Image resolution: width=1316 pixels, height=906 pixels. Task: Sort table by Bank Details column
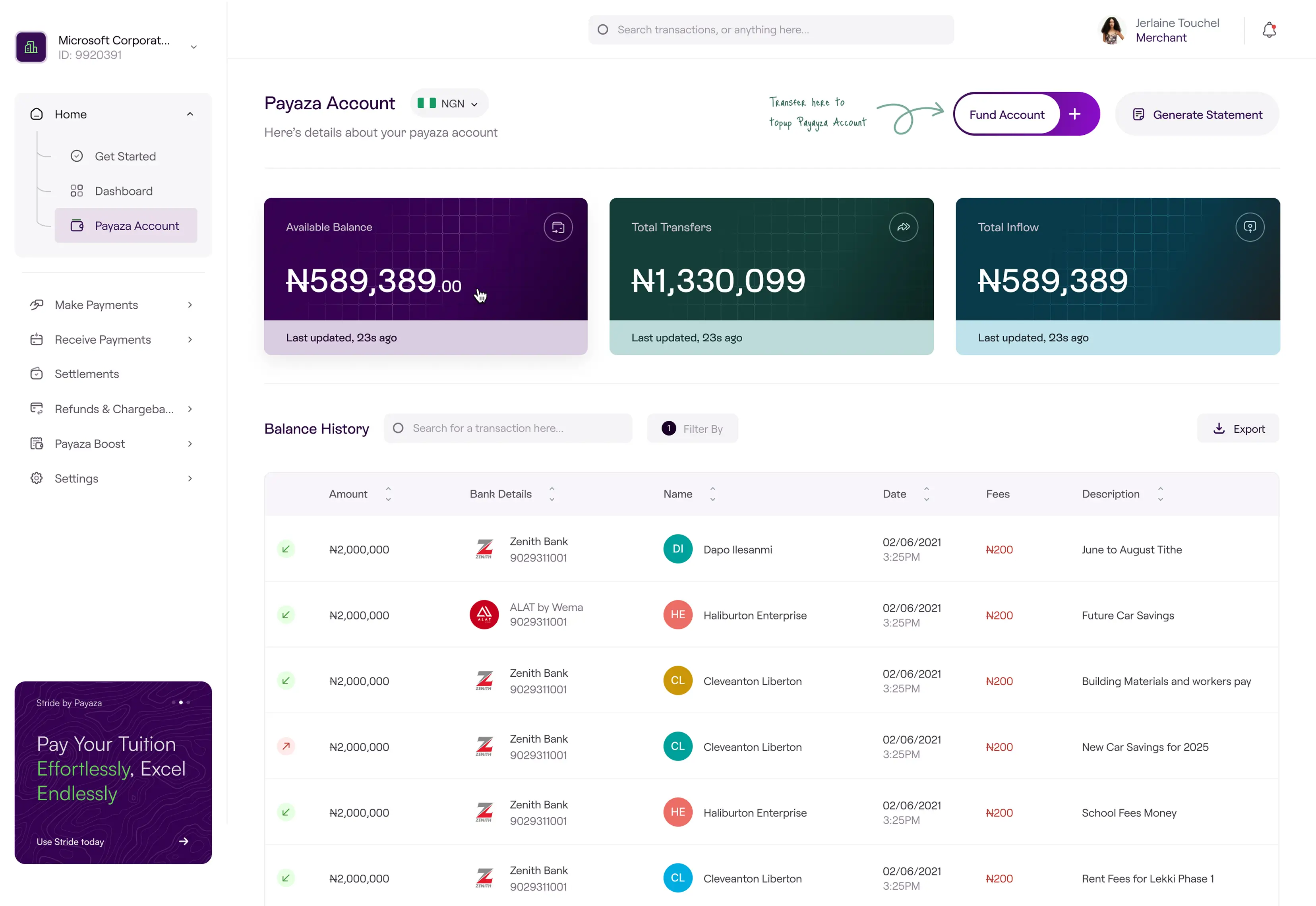(x=552, y=494)
